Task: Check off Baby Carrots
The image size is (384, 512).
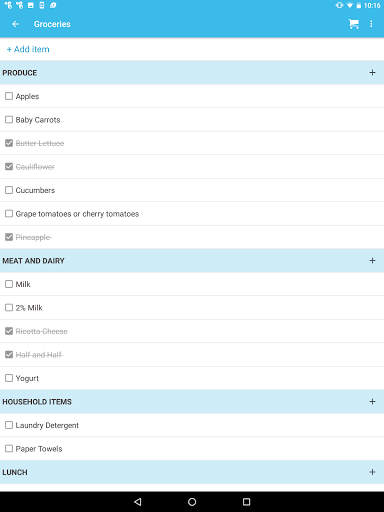Action: 9,120
